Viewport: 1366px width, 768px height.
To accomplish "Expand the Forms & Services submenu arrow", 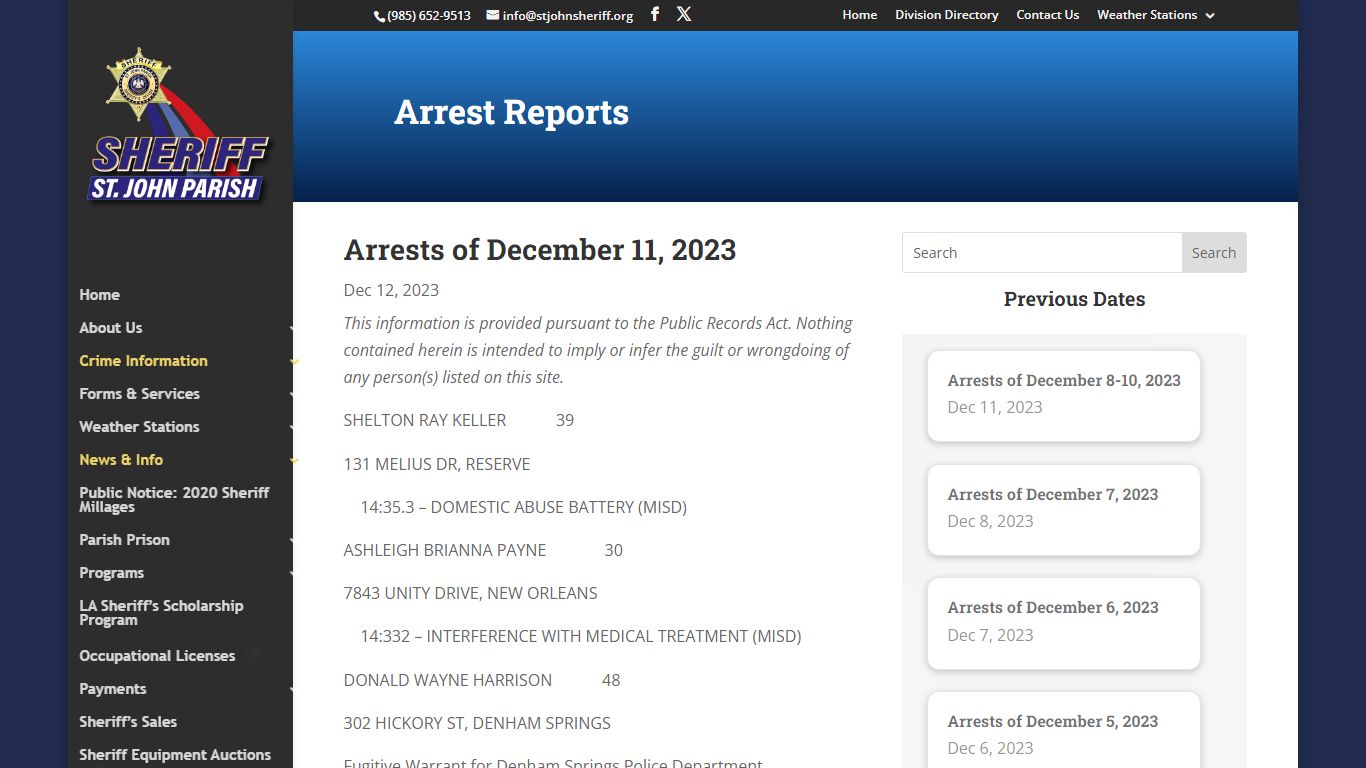I will click(293, 395).
